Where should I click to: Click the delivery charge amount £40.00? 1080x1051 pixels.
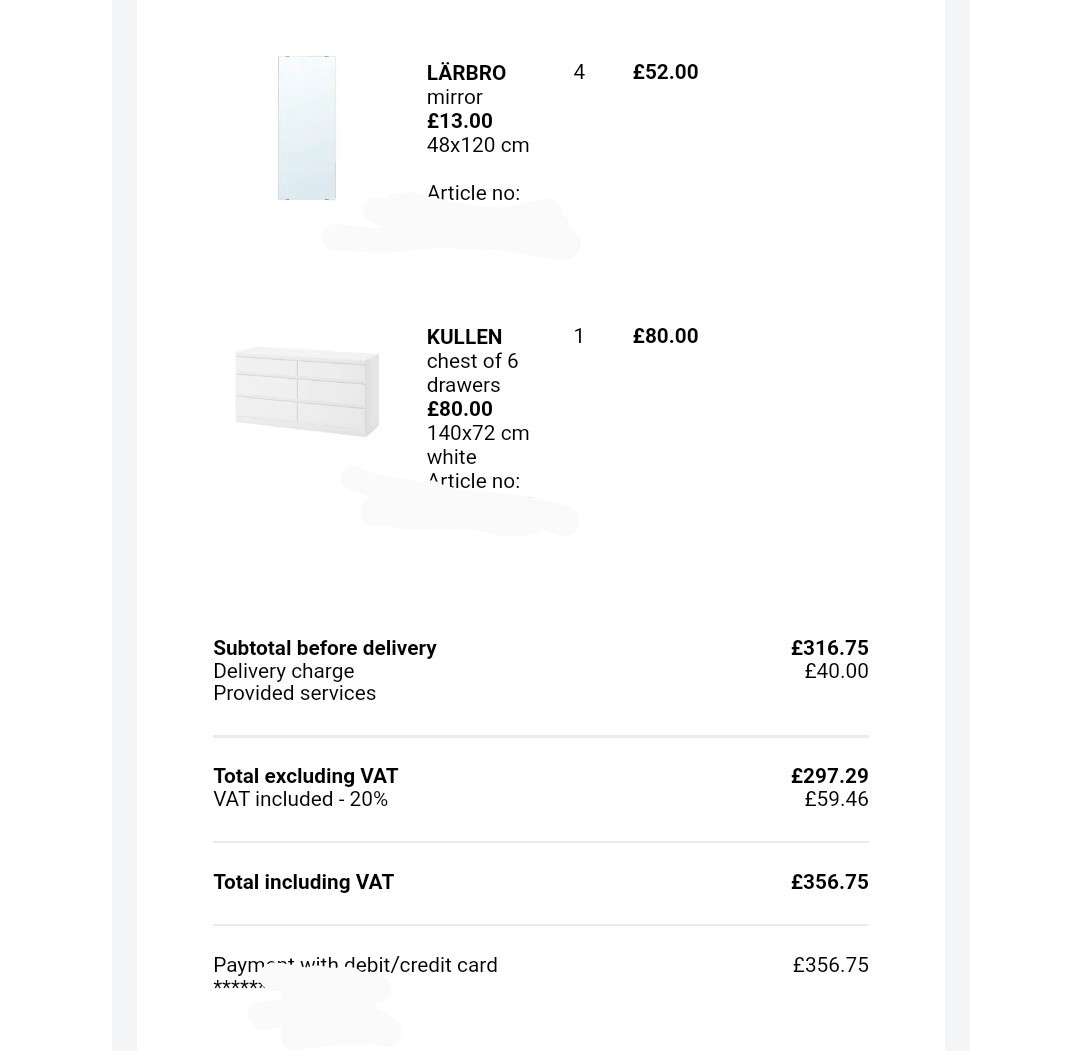836,671
